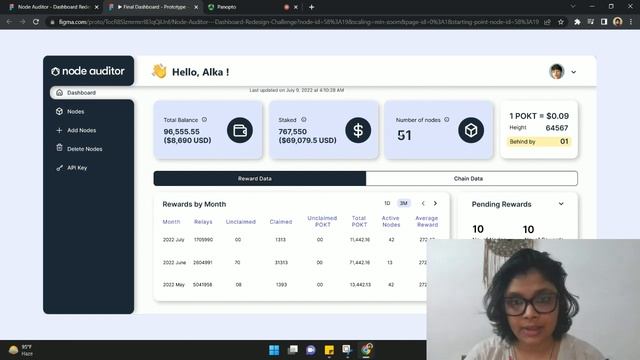This screenshot has width=640, height=360.
Task: Click the Behind by 01 indicator
Action: click(539, 142)
